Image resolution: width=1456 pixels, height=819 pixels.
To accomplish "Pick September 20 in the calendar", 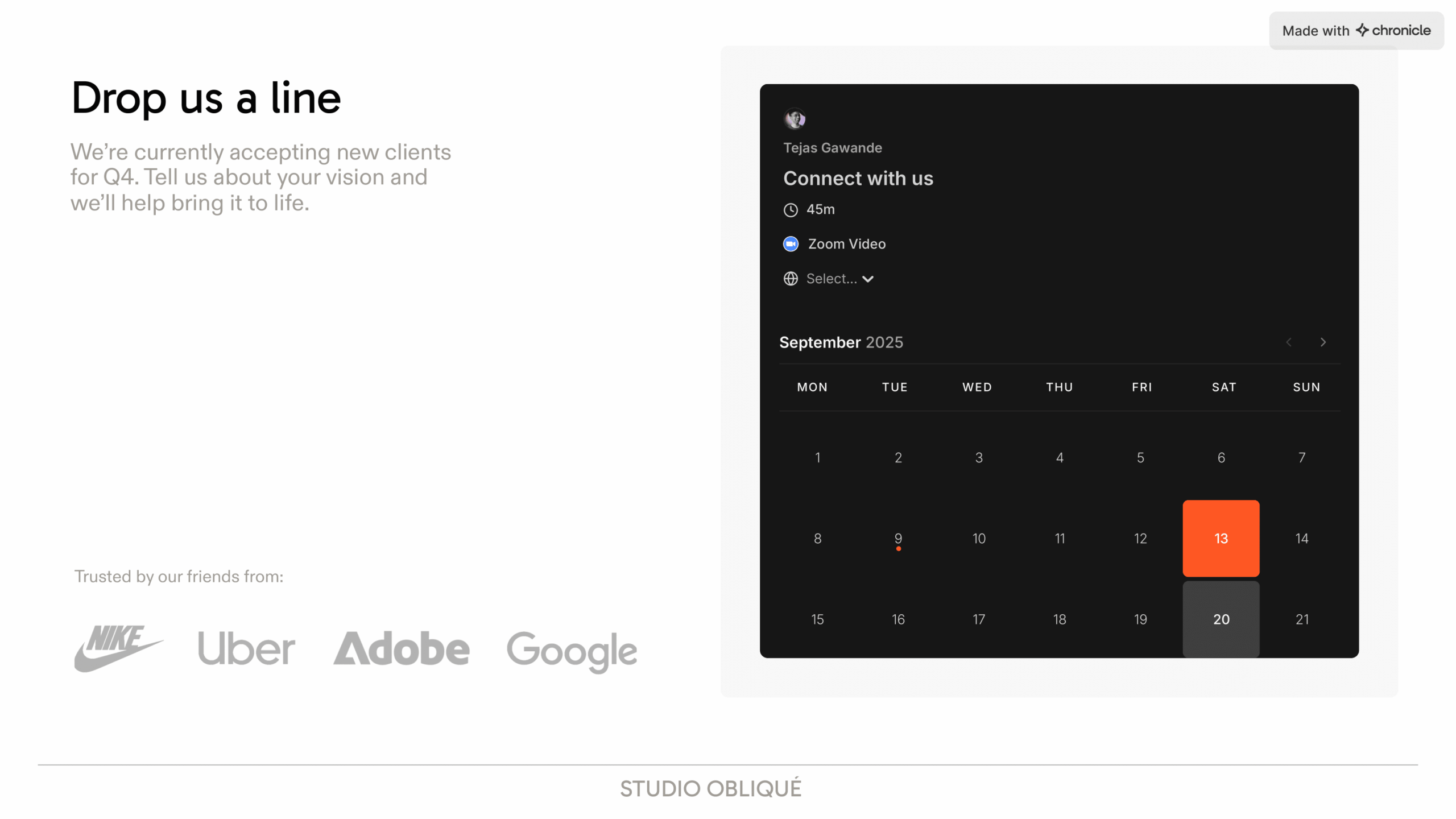I will click(x=1221, y=619).
